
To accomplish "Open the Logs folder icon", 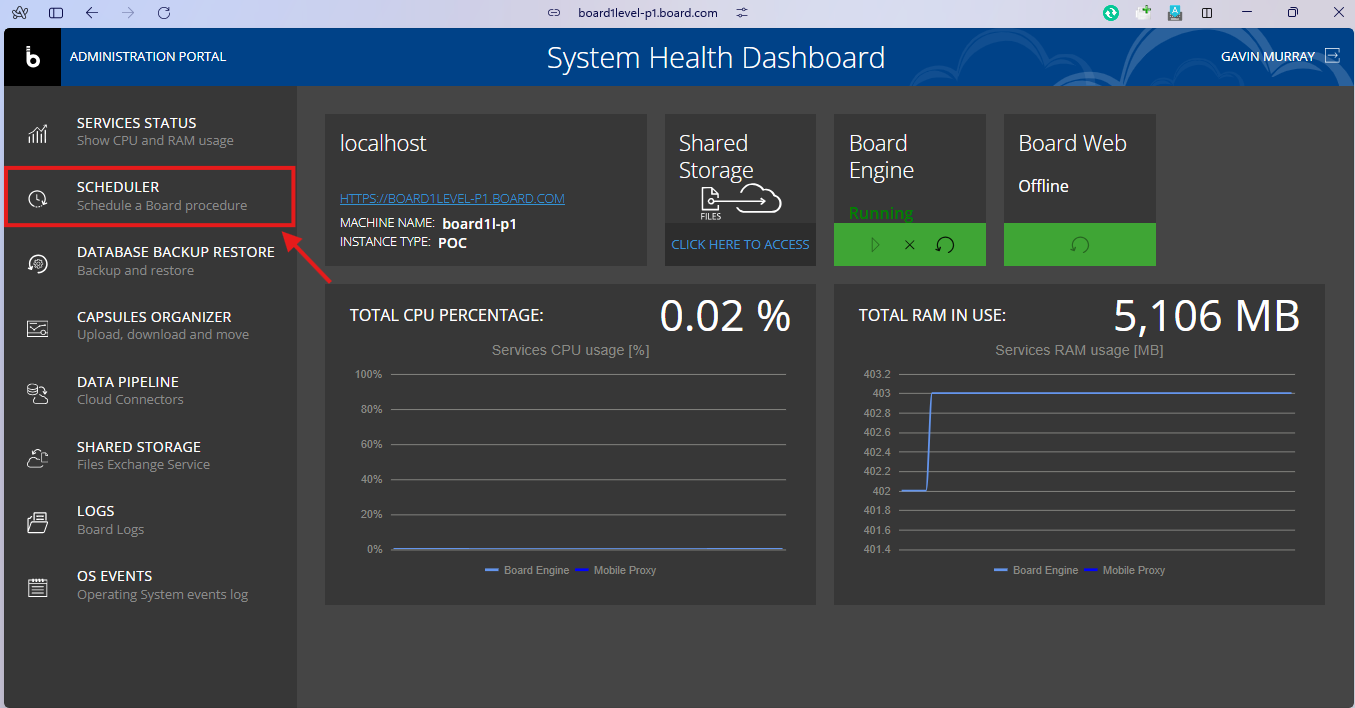I will [x=37, y=522].
